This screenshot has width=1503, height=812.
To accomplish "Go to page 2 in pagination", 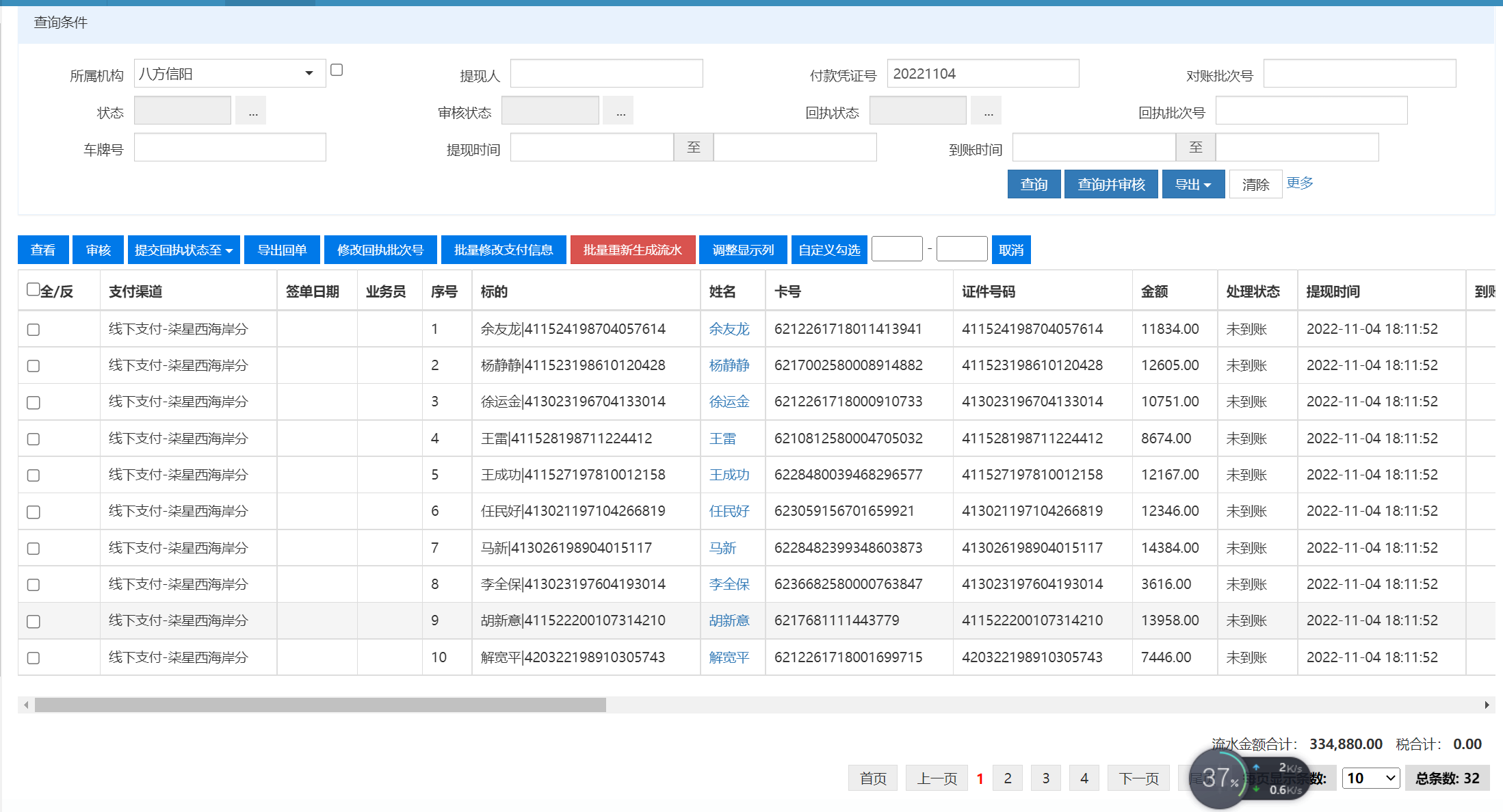I will coord(1007,778).
